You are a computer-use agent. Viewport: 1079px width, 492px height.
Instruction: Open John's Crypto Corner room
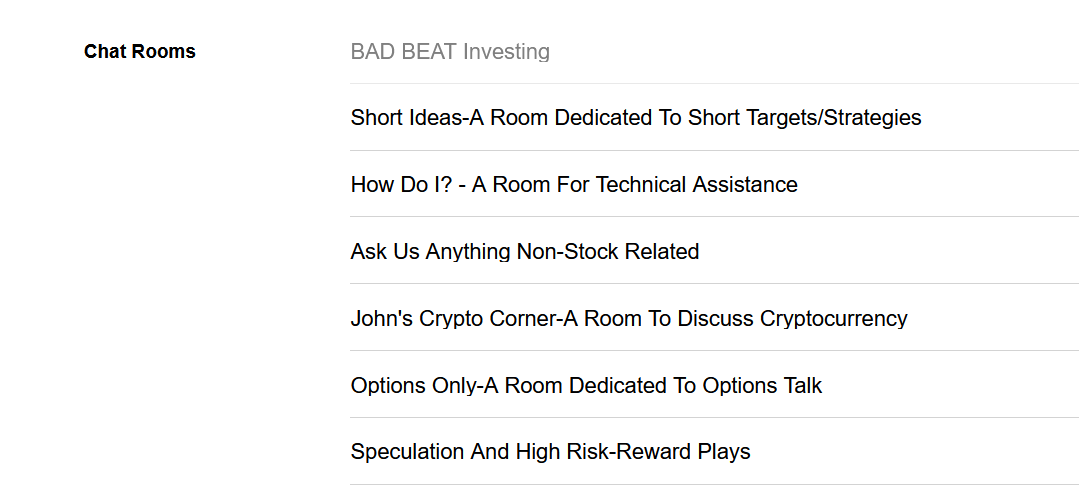[x=629, y=318]
